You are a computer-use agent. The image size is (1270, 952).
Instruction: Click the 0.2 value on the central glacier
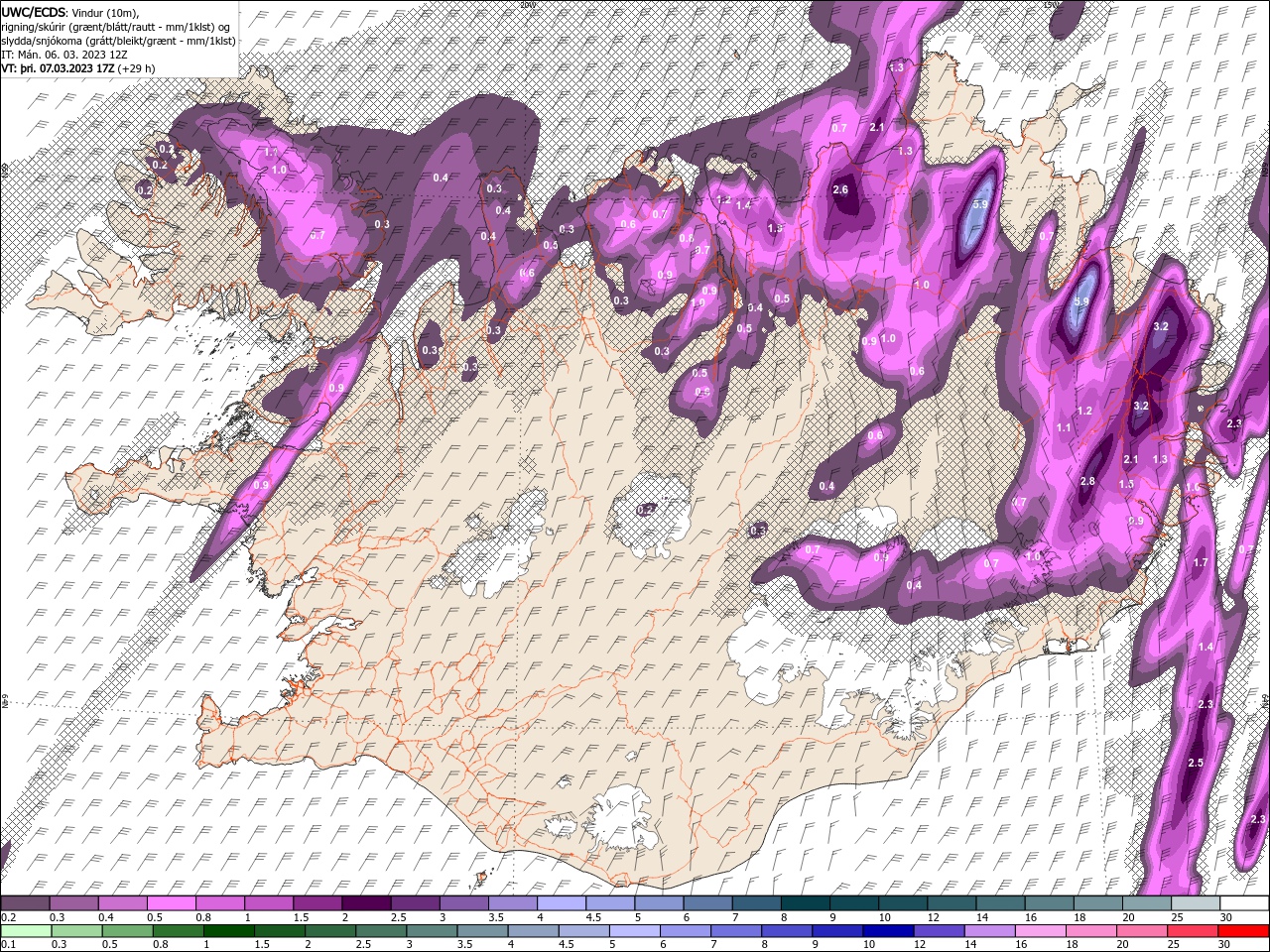pos(646,510)
